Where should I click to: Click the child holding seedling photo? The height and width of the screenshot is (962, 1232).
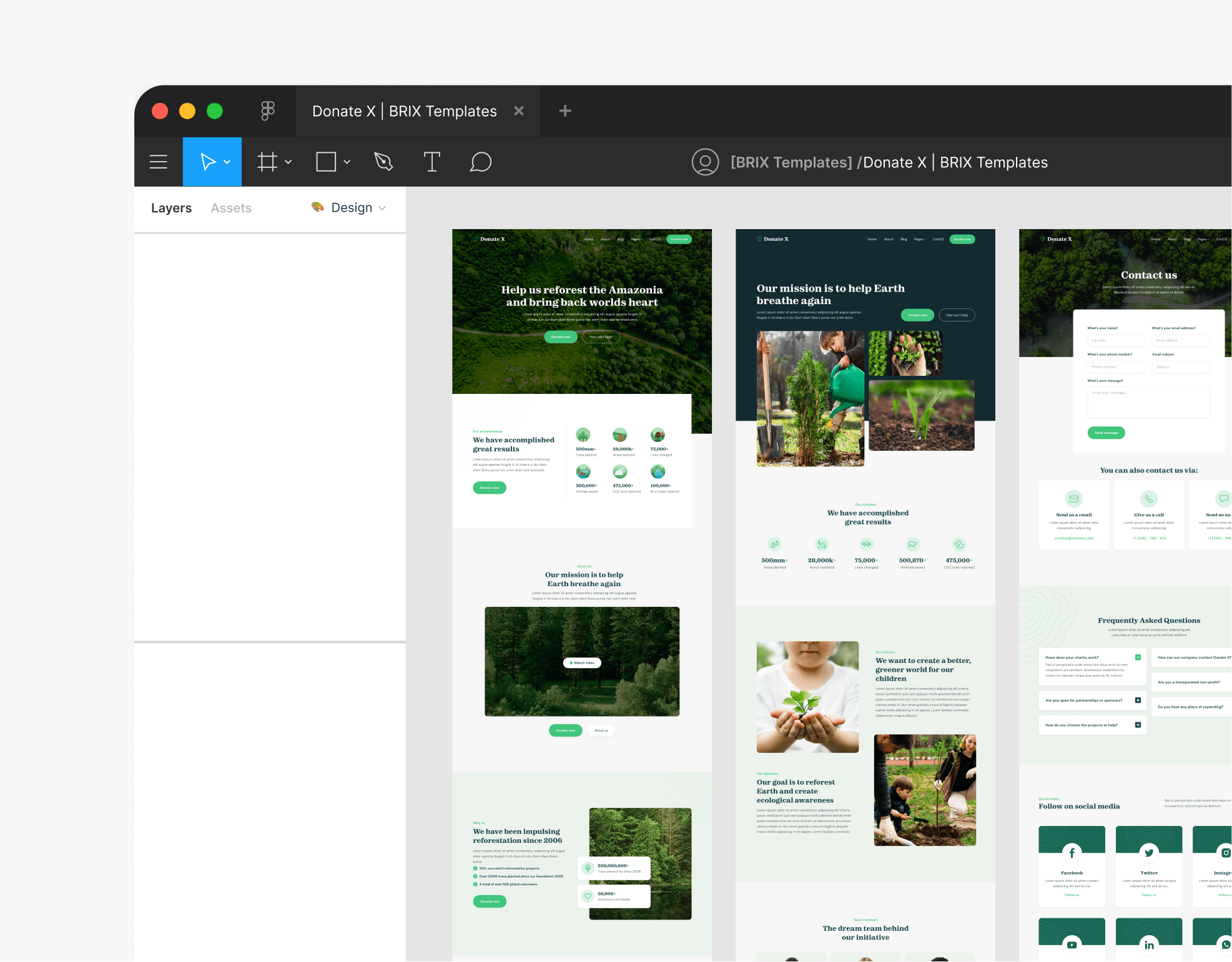click(x=807, y=697)
